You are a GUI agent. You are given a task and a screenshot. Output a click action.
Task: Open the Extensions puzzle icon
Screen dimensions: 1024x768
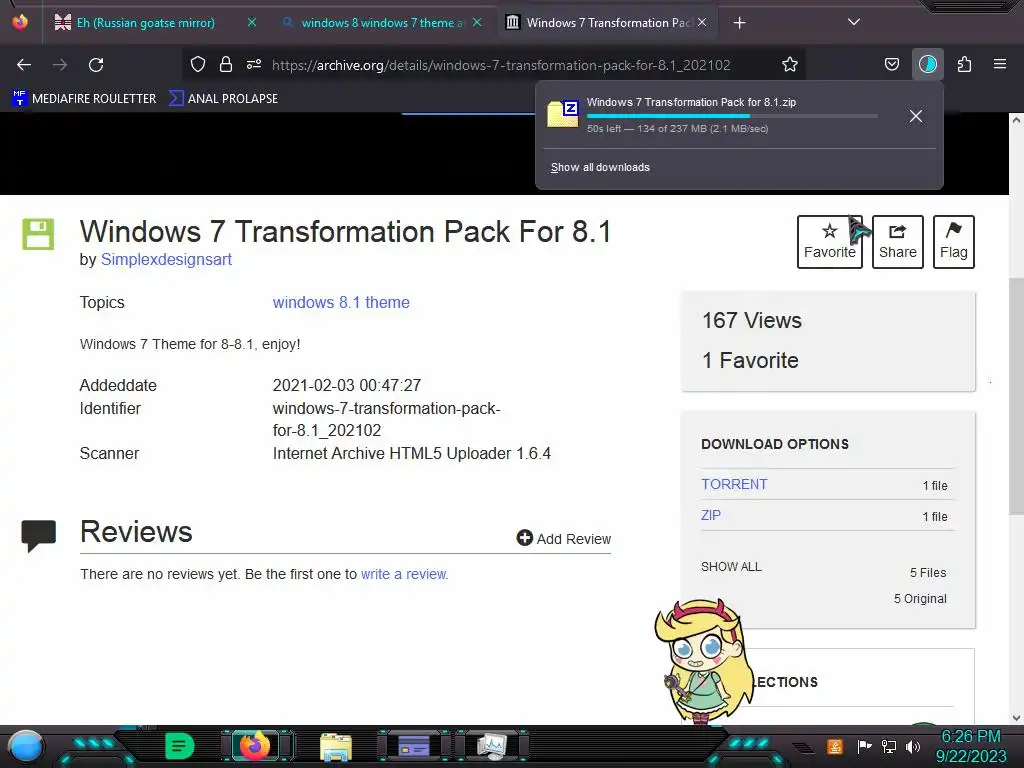pyautogui.click(x=964, y=64)
